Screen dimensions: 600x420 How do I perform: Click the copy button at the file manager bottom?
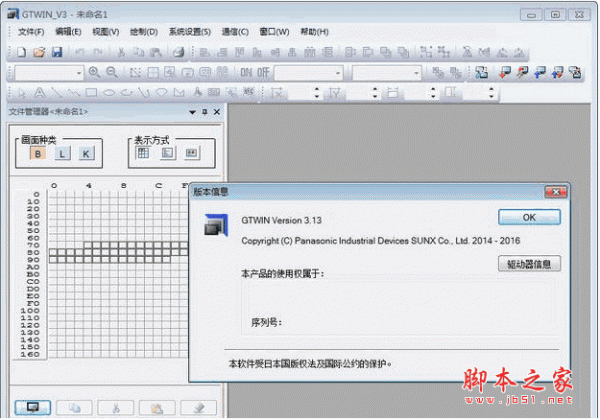point(74,408)
